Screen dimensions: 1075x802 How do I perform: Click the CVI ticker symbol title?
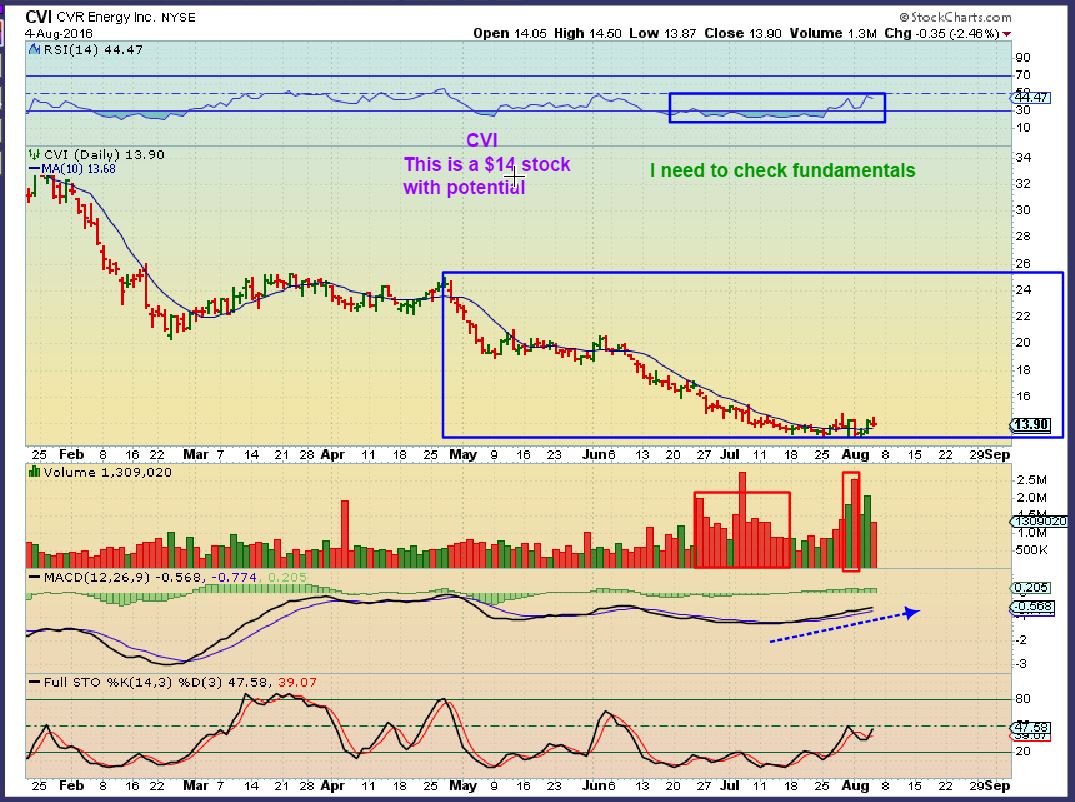pos(39,16)
